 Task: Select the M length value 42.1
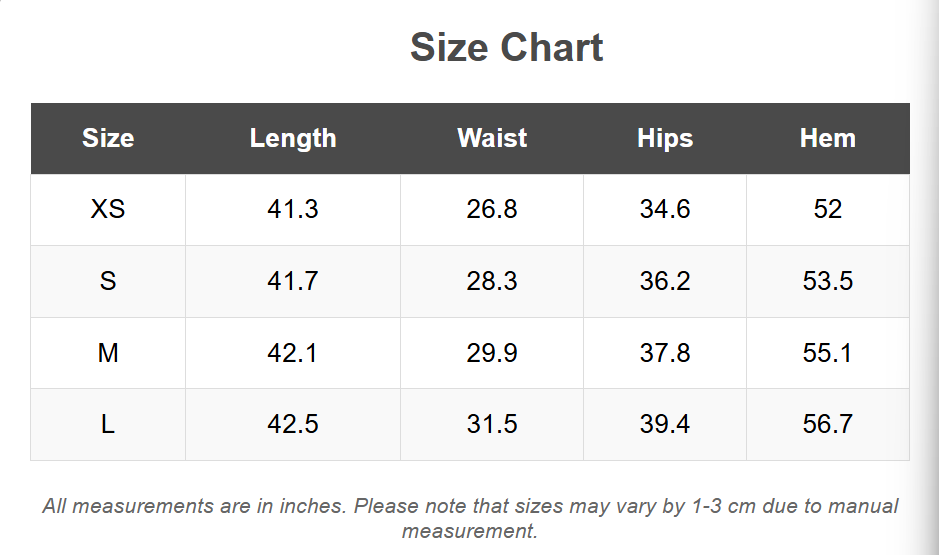(x=293, y=353)
